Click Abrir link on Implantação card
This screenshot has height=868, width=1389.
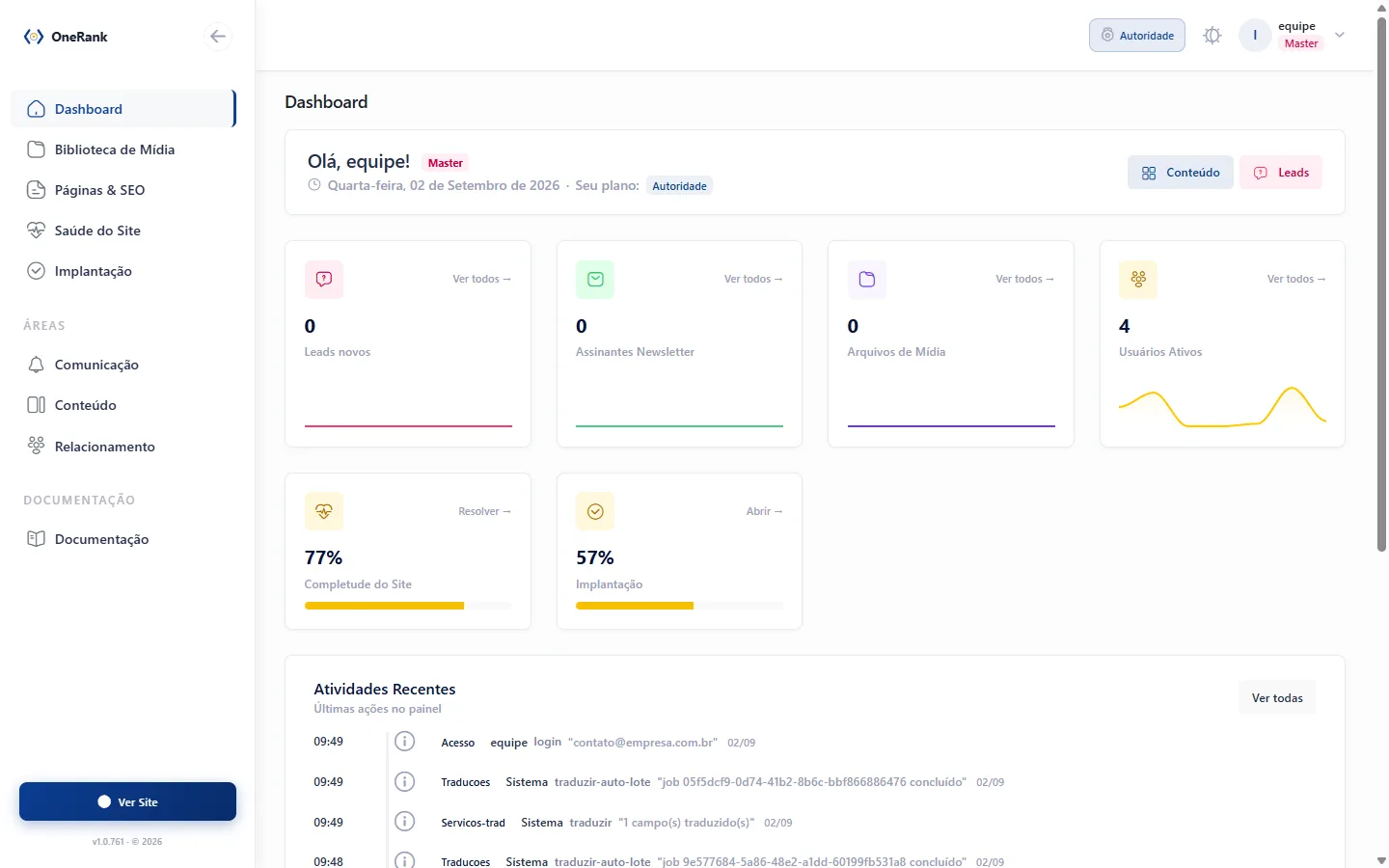765,511
